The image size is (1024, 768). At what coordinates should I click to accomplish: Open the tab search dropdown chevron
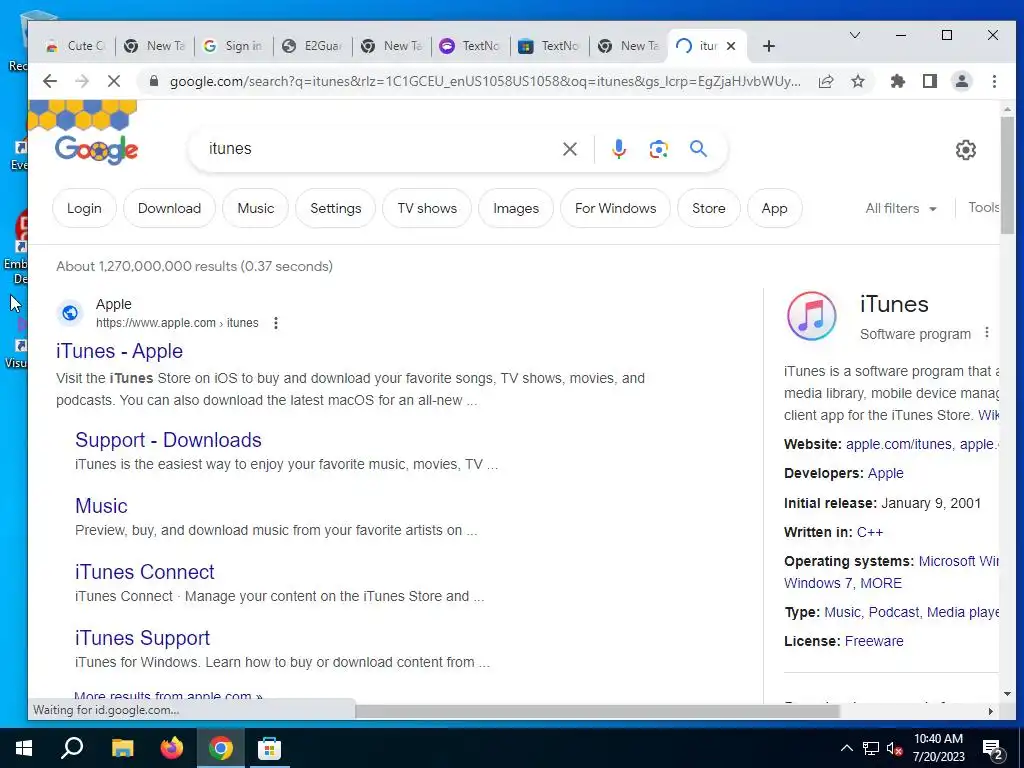(x=854, y=35)
